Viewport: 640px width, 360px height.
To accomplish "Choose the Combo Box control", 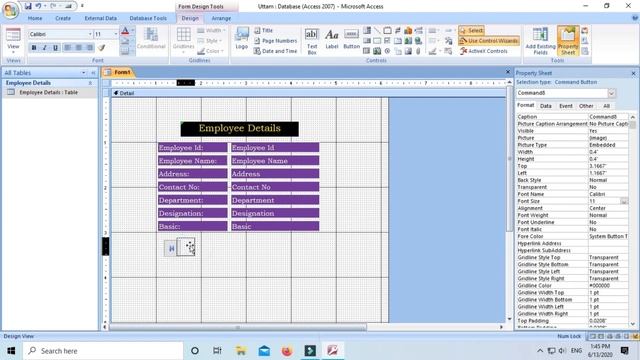I will [x=367, y=30].
